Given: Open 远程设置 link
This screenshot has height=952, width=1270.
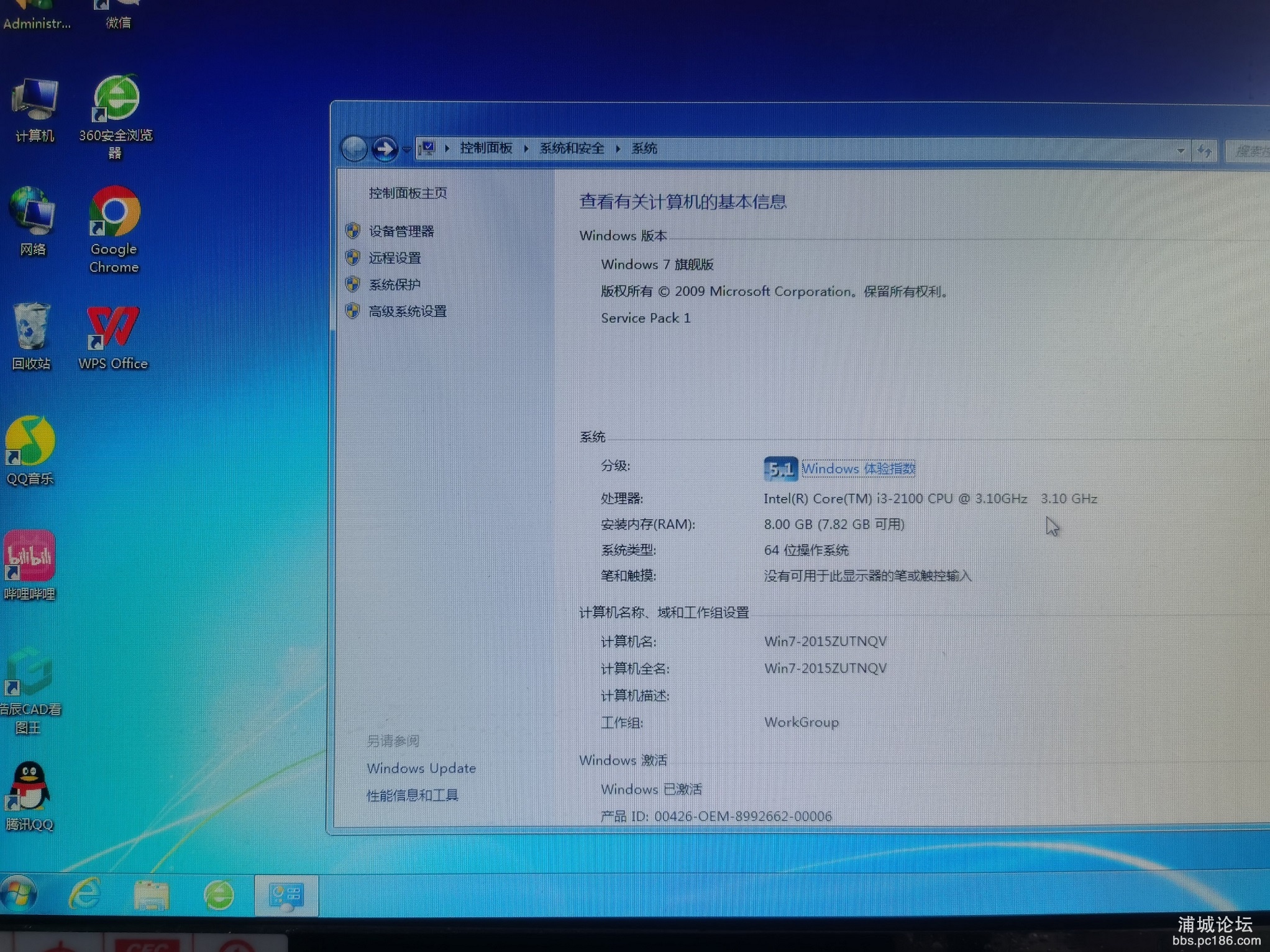Looking at the screenshot, I should 395,258.
